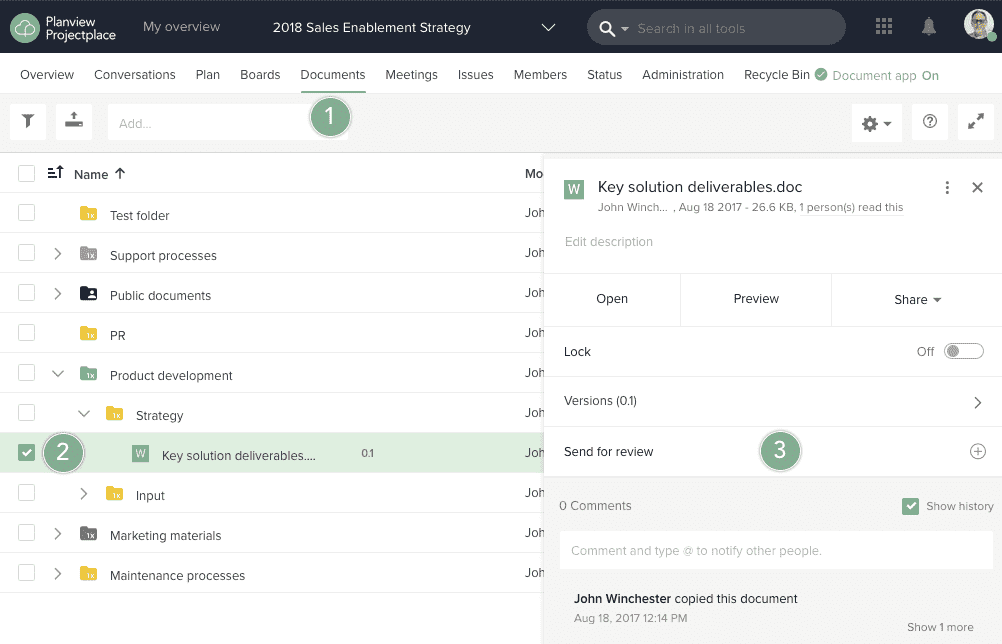Switch to the Boards tab
The height and width of the screenshot is (644, 1002).
[x=260, y=75]
